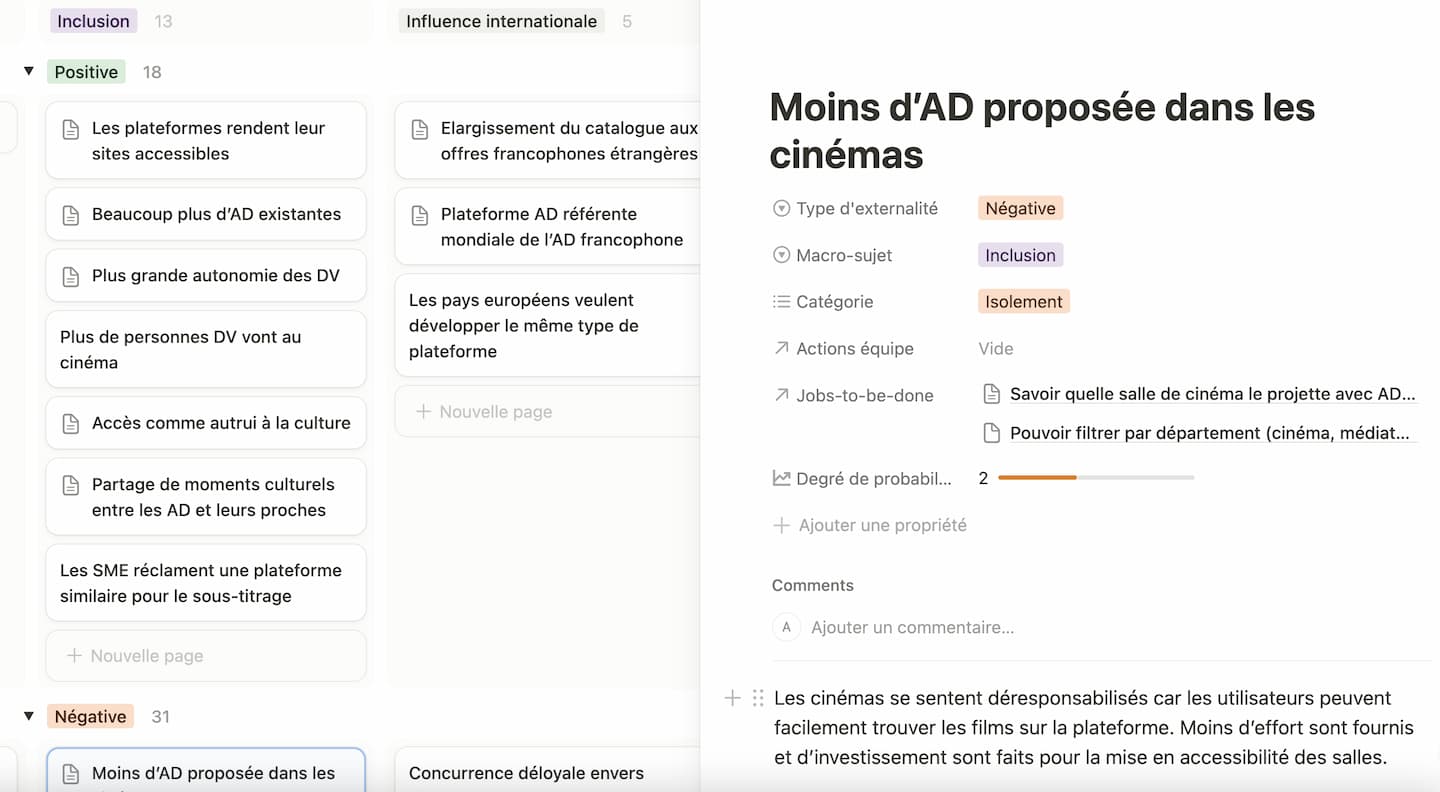Image resolution: width=1440 pixels, height=792 pixels.
Task: Open the "Négative" externality tag selector
Action: [1020, 208]
